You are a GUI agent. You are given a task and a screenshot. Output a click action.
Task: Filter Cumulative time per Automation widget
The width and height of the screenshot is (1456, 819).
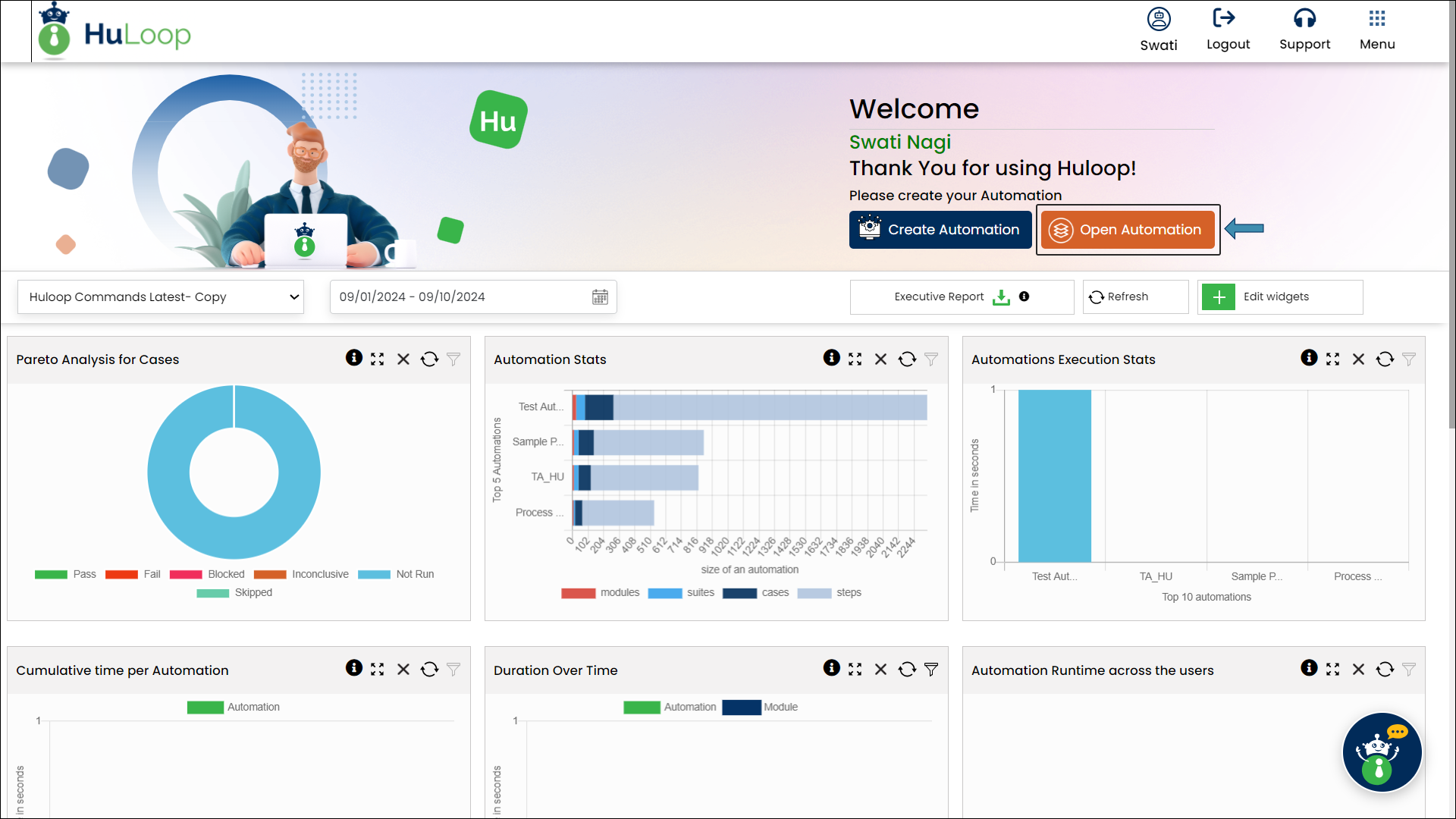pyautogui.click(x=453, y=670)
